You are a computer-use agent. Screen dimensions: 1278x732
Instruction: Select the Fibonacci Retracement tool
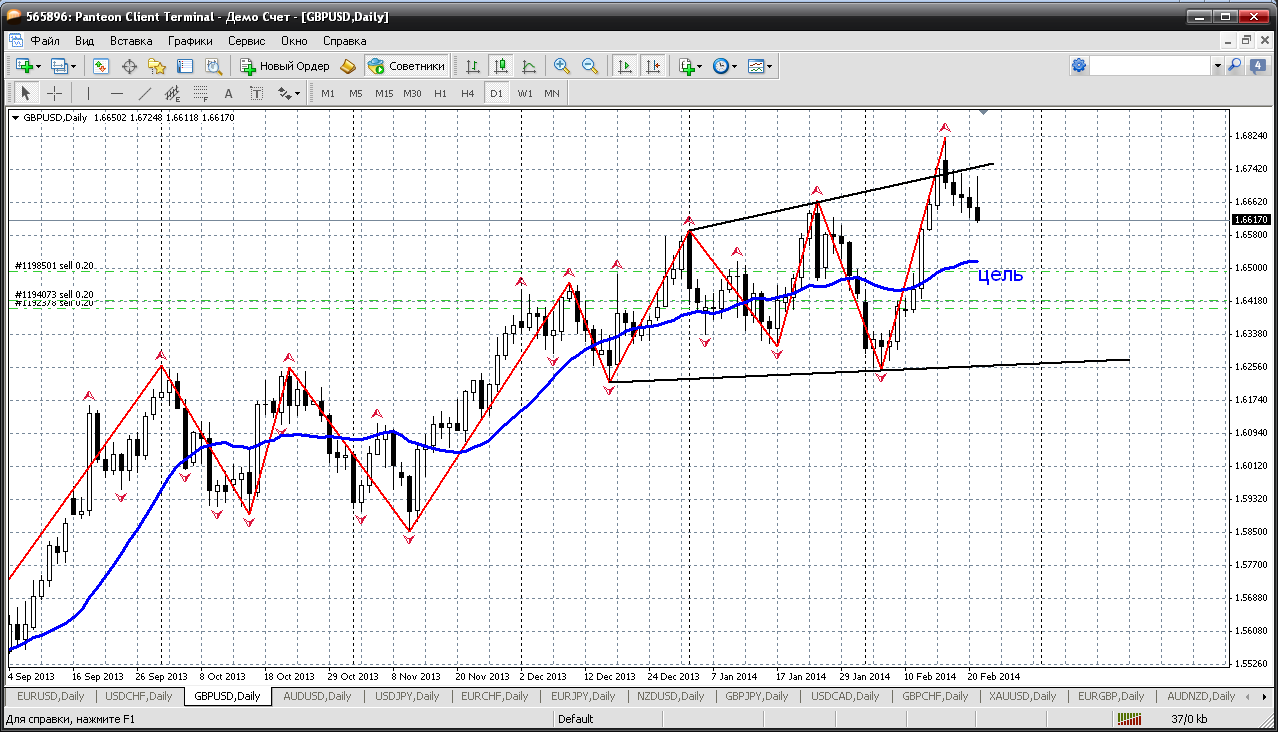tap(200, 93)
